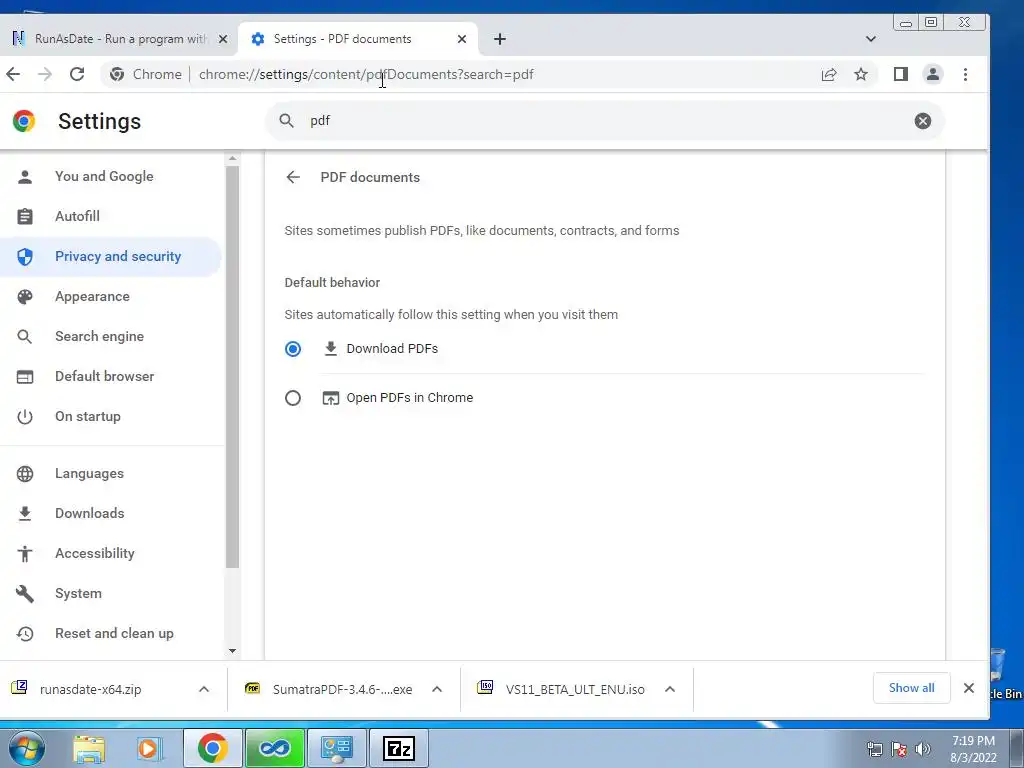Bookmark this page with the star icon
The height and width of the screenshot is (768, 1024).
tap(861, 74)
